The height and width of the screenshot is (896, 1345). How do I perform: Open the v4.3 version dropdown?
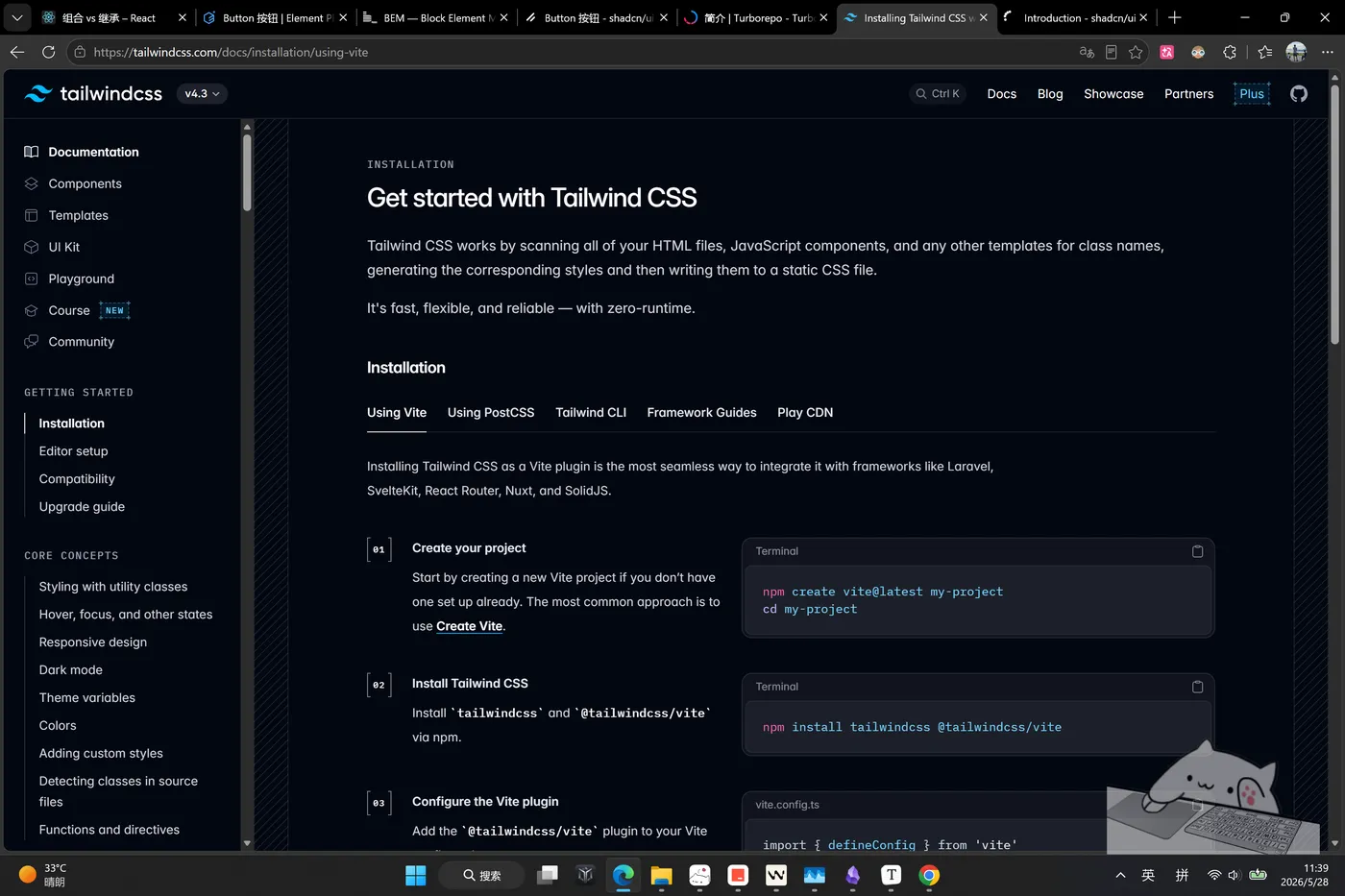(x=202, y=94)
